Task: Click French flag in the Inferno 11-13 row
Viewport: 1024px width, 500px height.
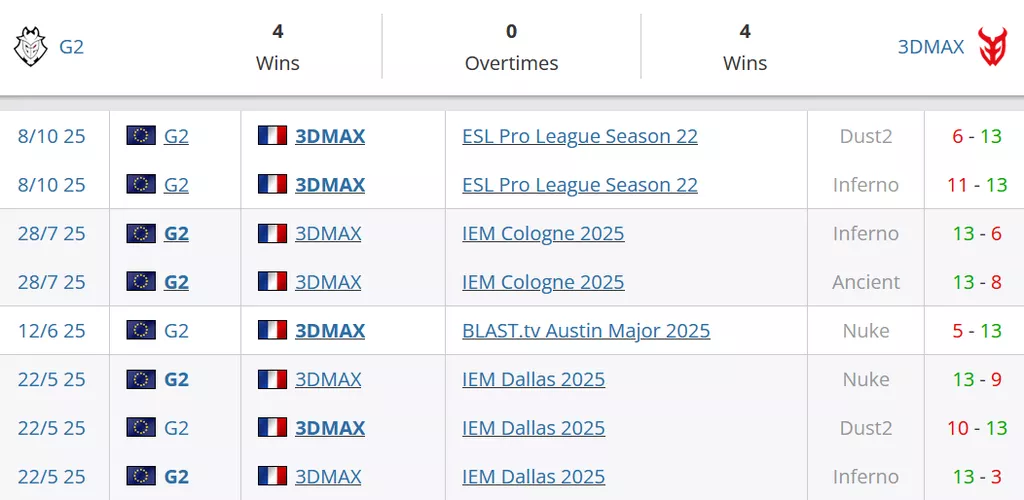Action: 272,185
